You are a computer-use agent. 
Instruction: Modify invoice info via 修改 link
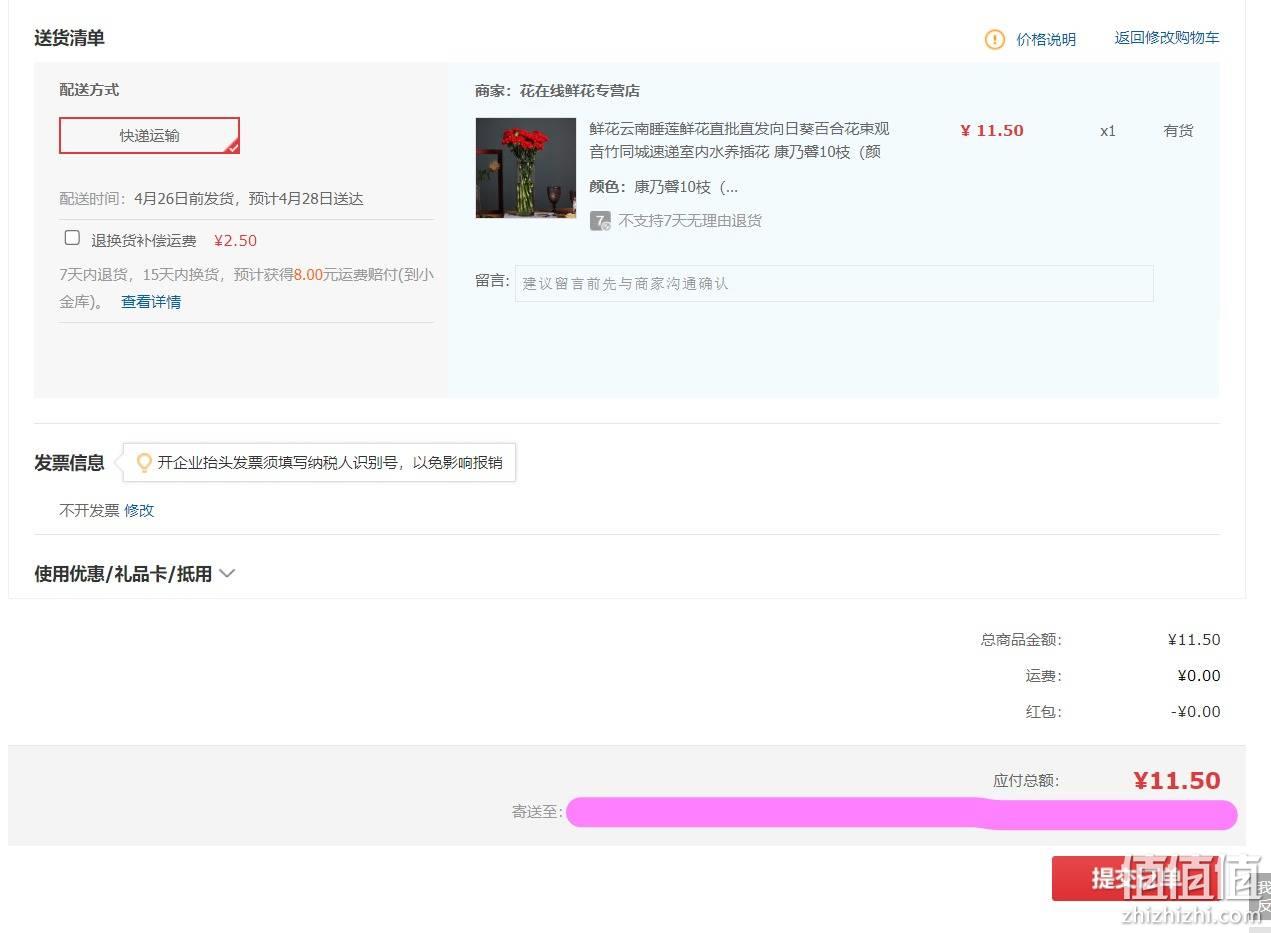pyautogui.click(x=139, y=510)
